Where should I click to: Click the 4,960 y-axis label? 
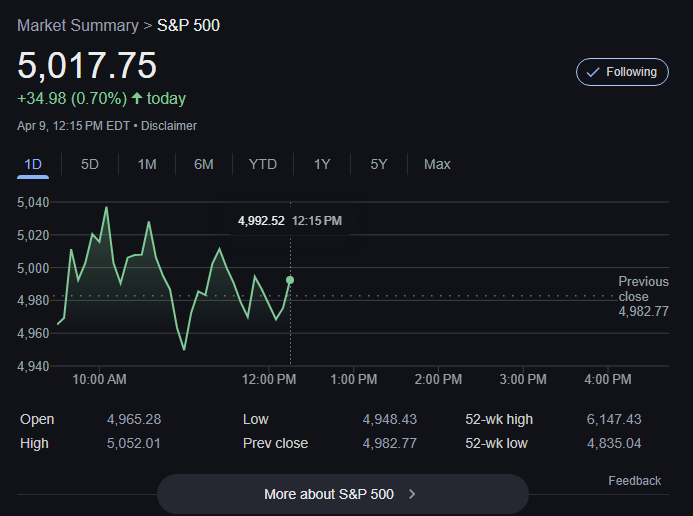tap(33, 334)
